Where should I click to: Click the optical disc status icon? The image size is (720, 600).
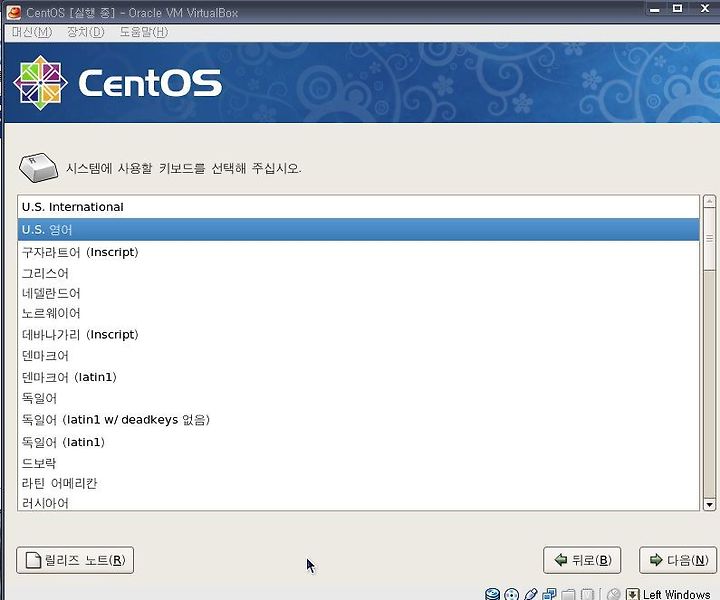click(511, 594)
